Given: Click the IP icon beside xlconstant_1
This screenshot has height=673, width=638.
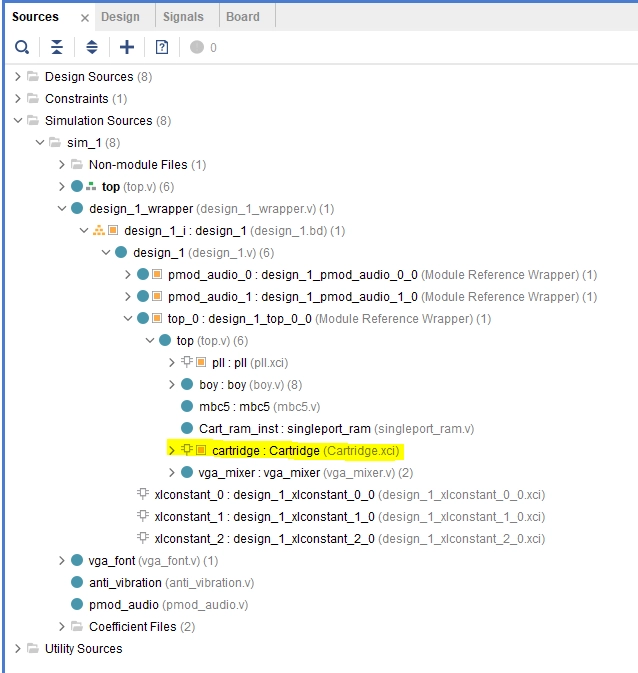Looking at the screenshot, I should [x=143, y=516].
